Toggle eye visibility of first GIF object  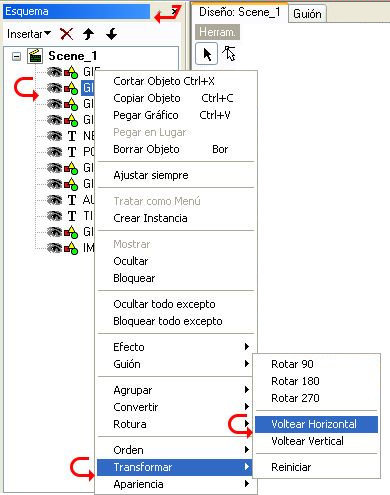coord(54,72)
